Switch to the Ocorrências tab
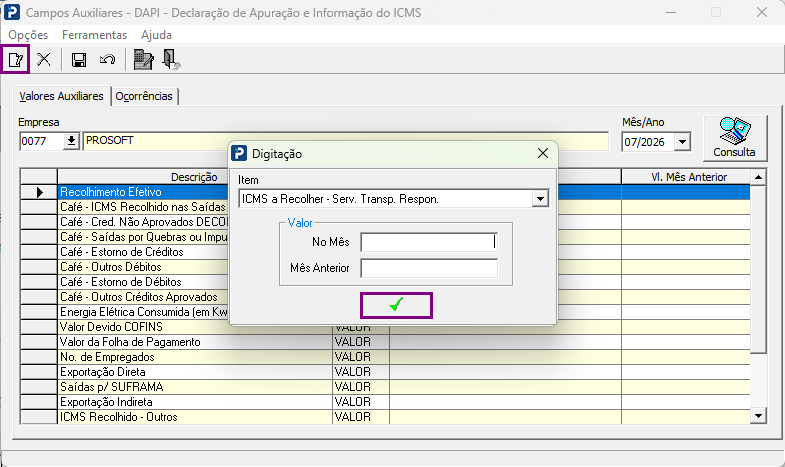 point(144,96)
